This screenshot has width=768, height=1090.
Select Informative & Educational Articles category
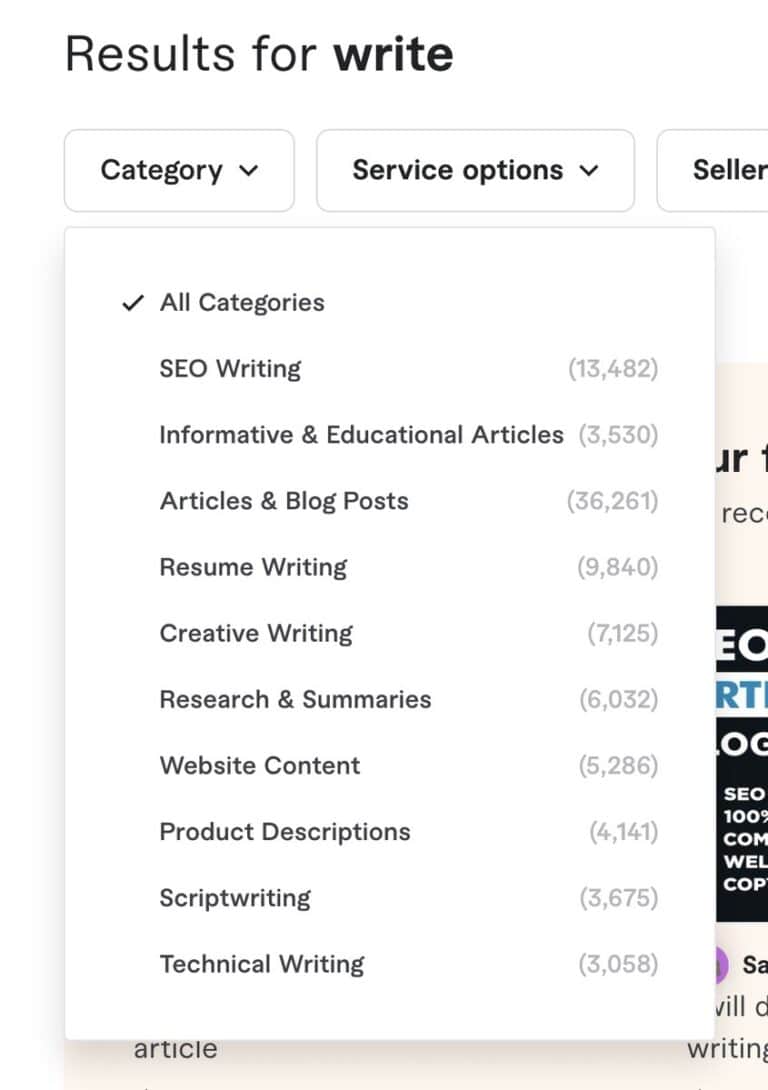(x=360, y=434)
